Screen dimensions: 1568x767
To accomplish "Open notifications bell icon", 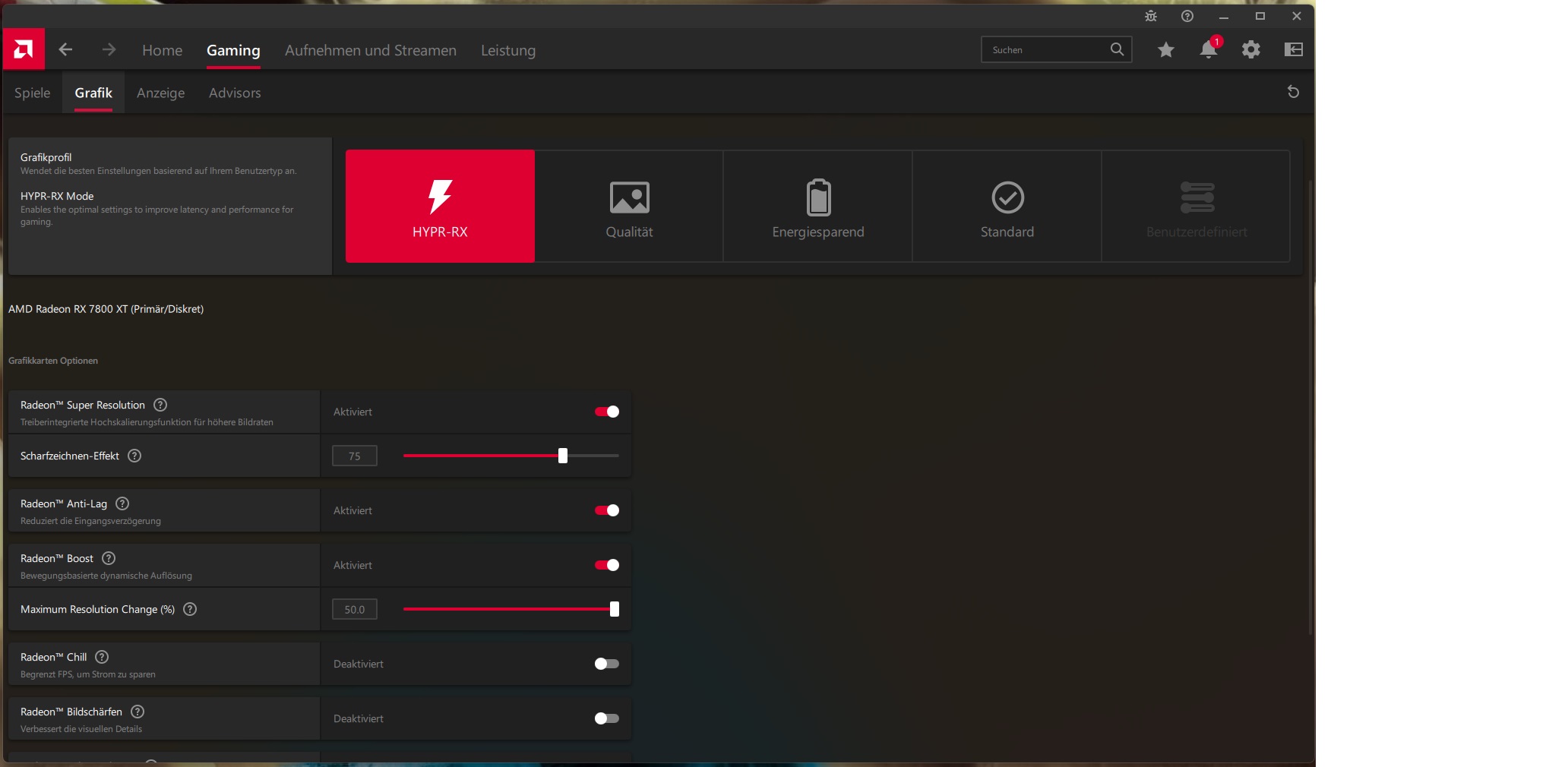I will (x=1208, y=49).
